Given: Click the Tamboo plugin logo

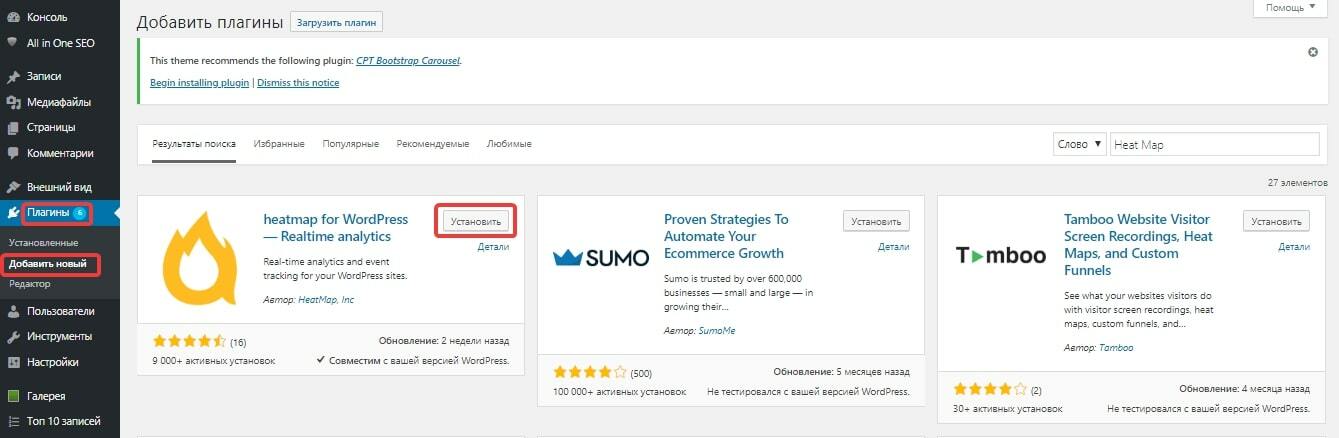Looking at the screenshot, I should coord(1000,256).
